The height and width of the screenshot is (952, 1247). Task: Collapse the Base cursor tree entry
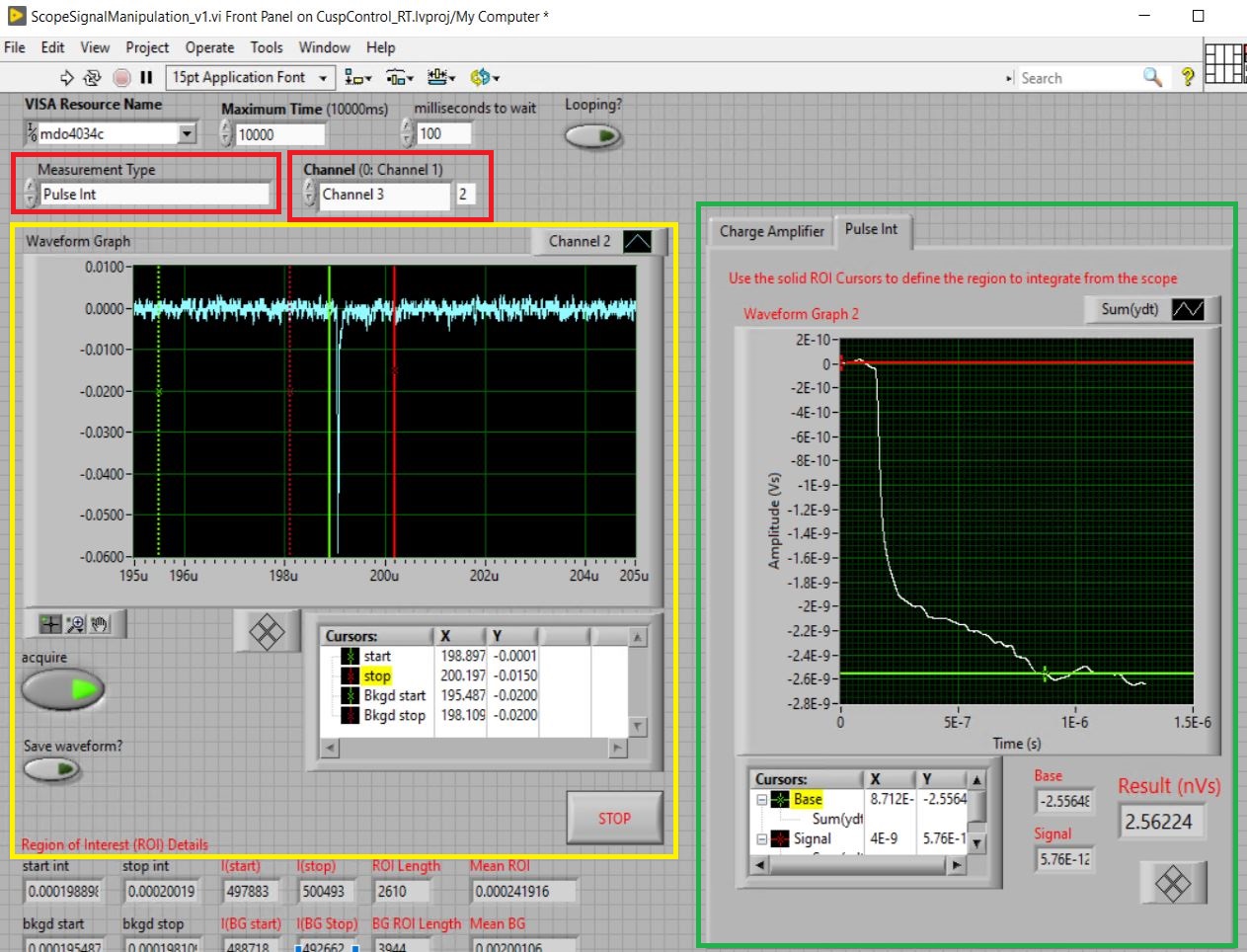[761, 800]
